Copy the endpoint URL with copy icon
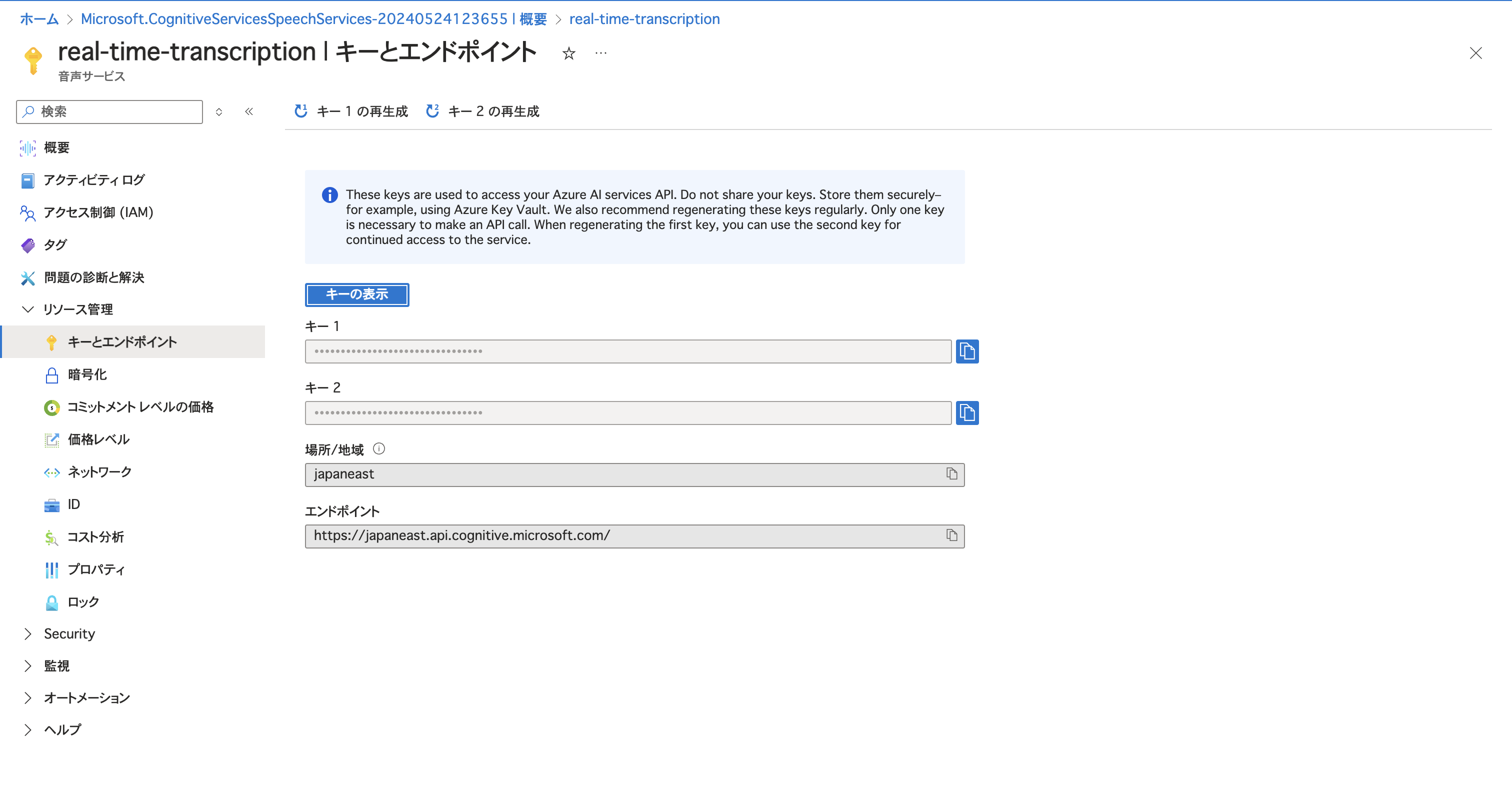Screen dimensions: 1512x785 pos(951,535)
